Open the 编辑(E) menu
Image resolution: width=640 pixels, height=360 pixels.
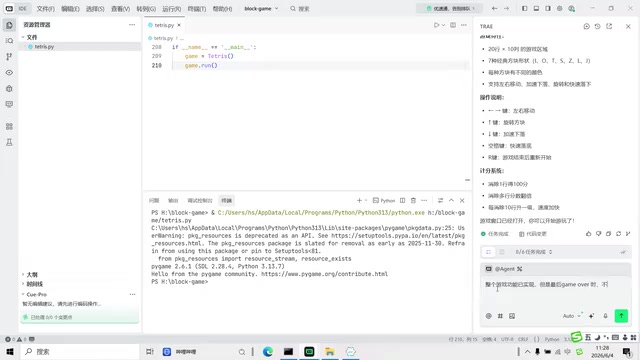[x=70, y=9]
